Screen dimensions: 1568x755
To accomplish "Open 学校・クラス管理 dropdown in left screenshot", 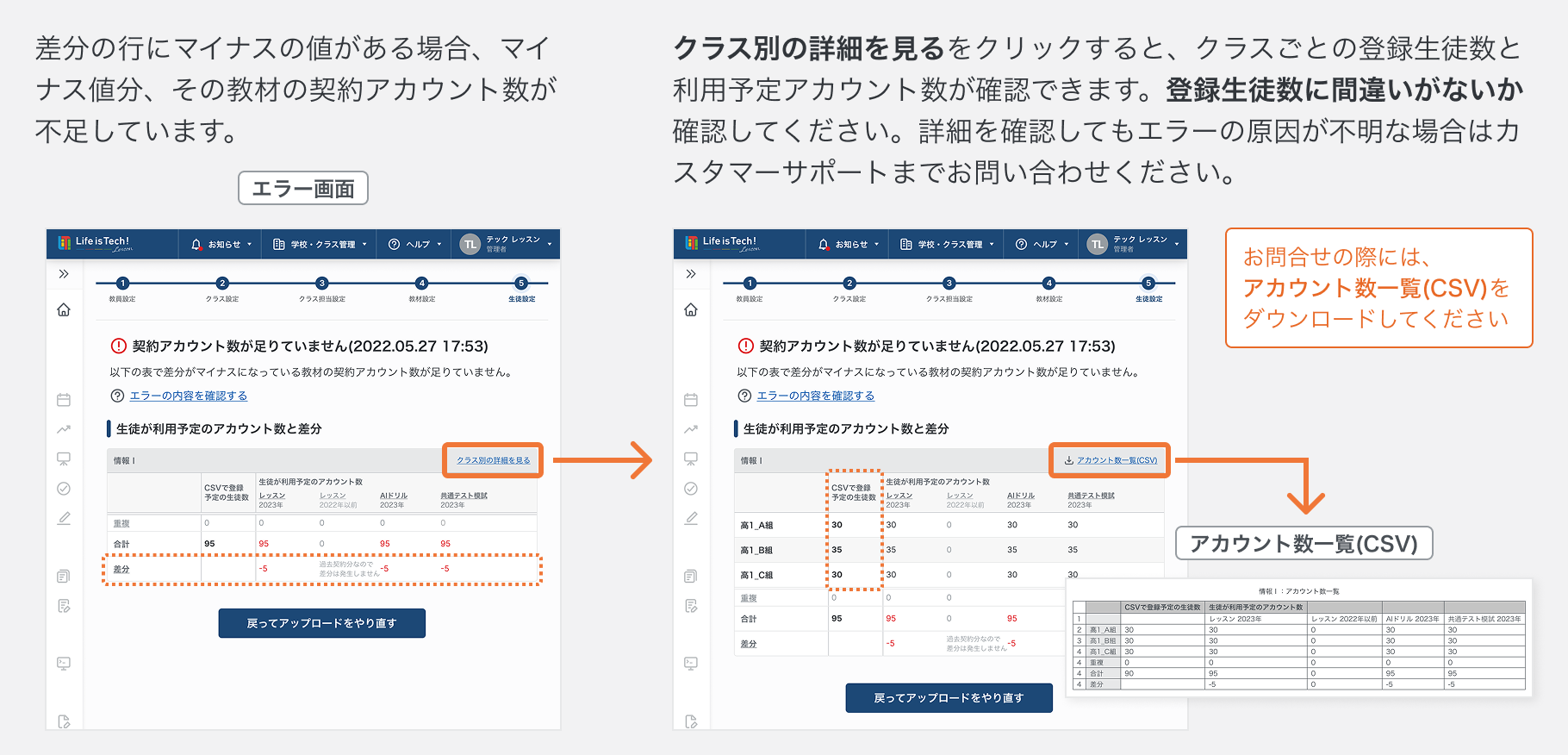I will [x=320, y=244].
